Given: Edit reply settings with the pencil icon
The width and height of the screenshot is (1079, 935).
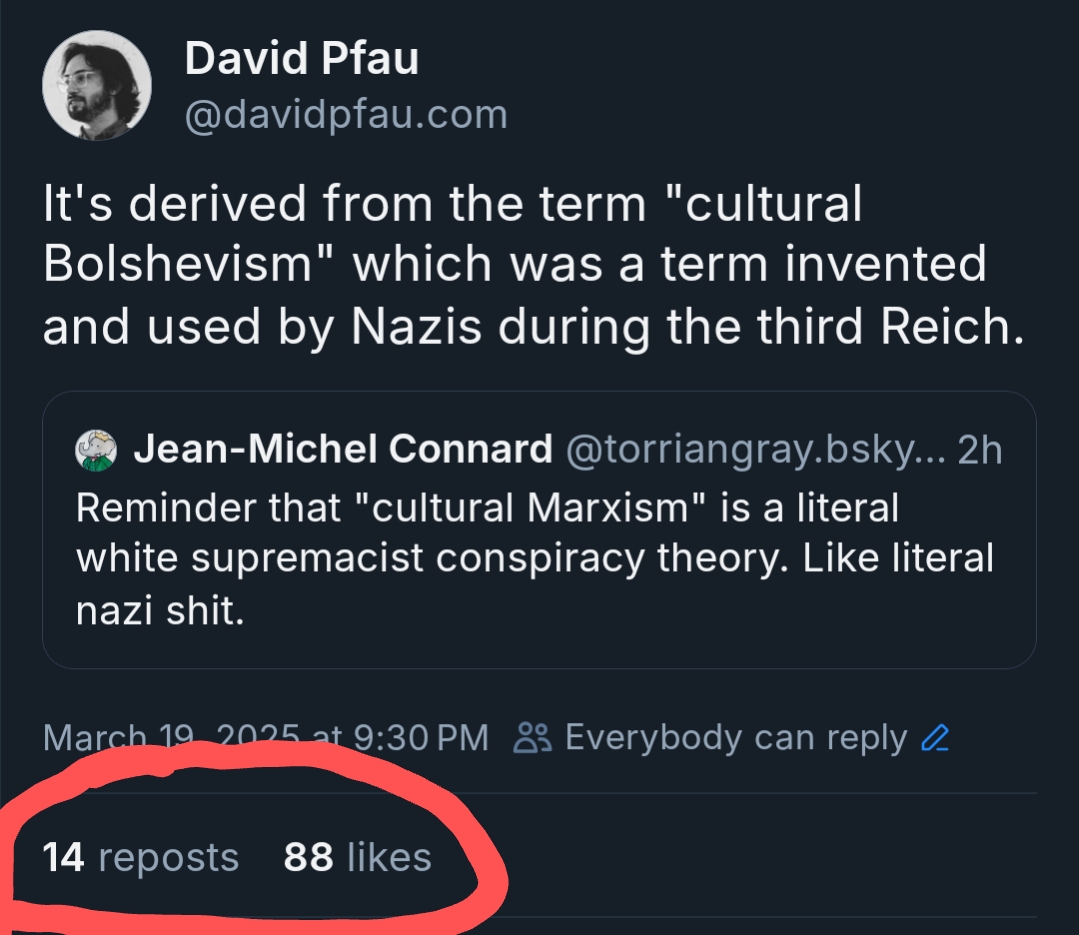Looking at the screenshot, I should click(x=934, y=738).
